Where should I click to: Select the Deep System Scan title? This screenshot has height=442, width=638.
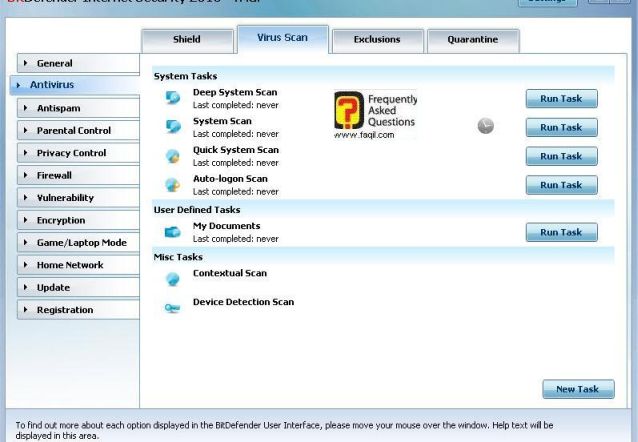(235, 92)
